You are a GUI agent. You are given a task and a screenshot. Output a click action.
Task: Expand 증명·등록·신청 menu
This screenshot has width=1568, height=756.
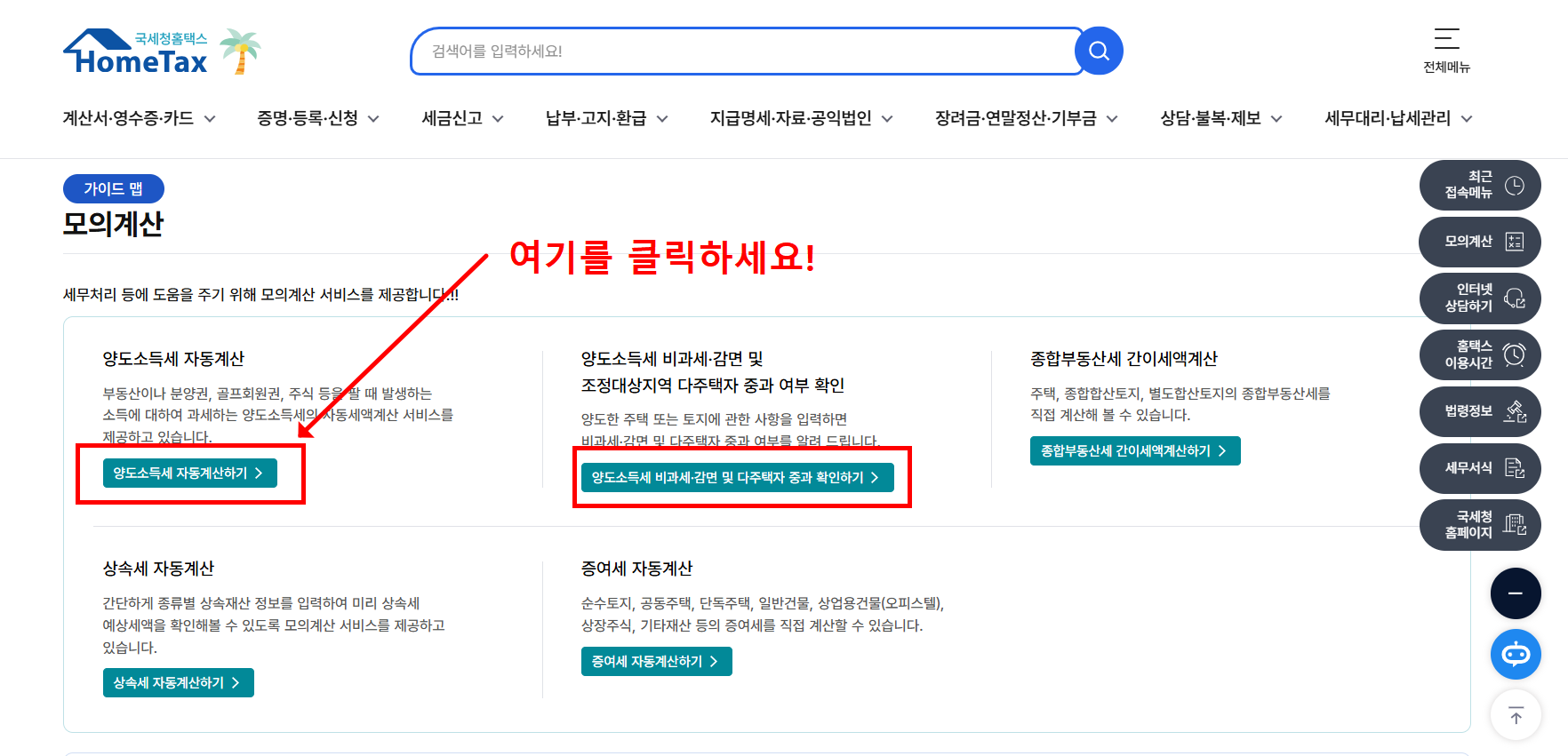(x=318, y=118)
